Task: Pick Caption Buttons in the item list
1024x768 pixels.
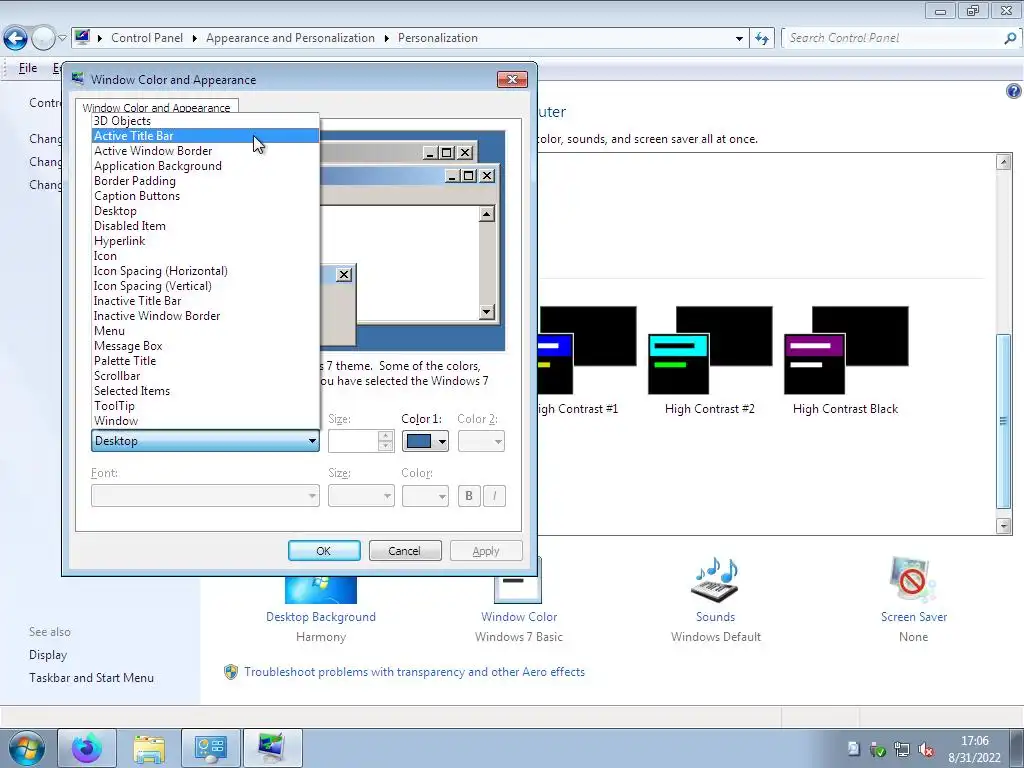Action: tap(205, 196)
